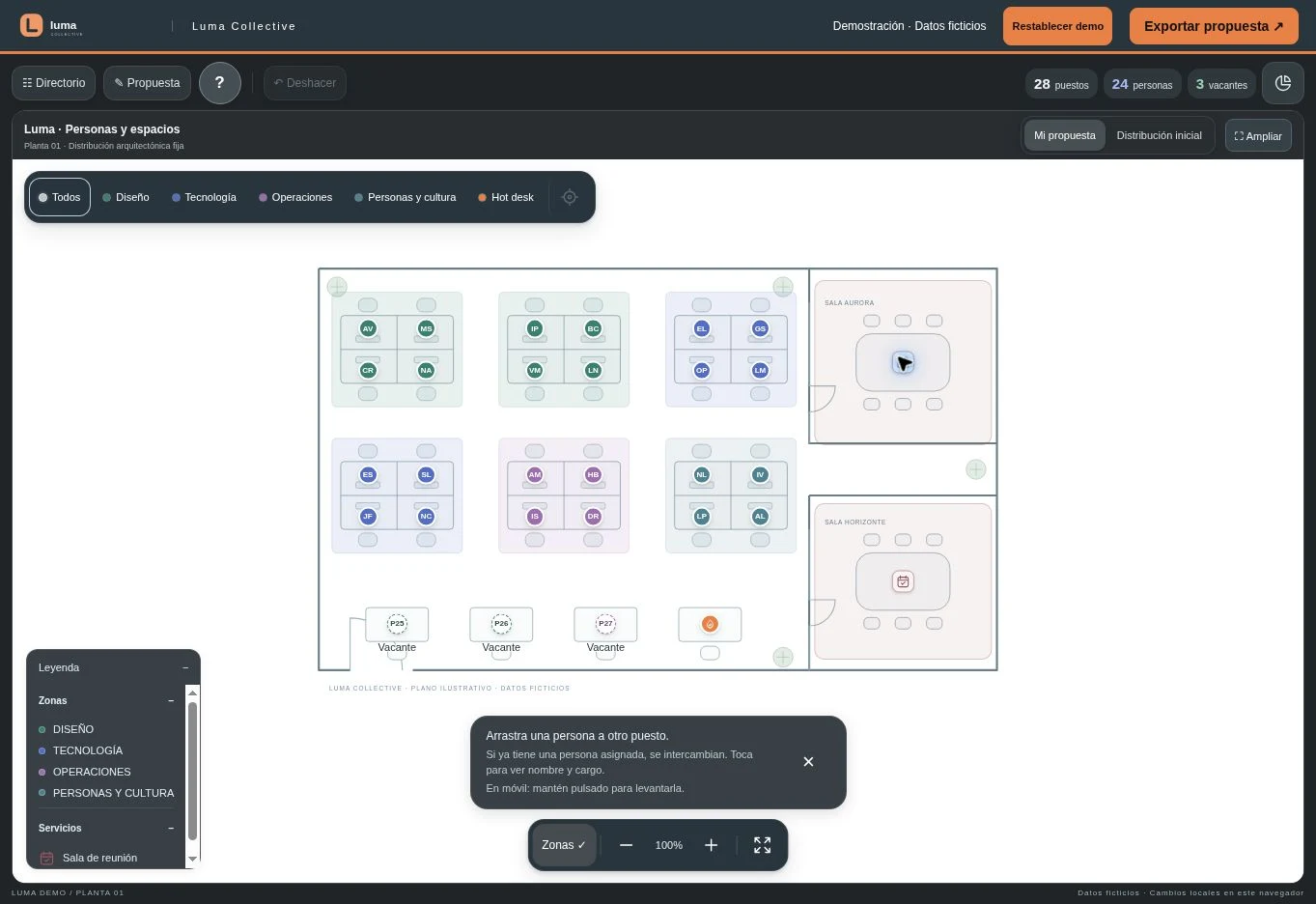The height and width of the screenshot is (904, 1316).
Task: Collapse the Leyenda panel
Action: pyautogui.click(x=185, y=667)
